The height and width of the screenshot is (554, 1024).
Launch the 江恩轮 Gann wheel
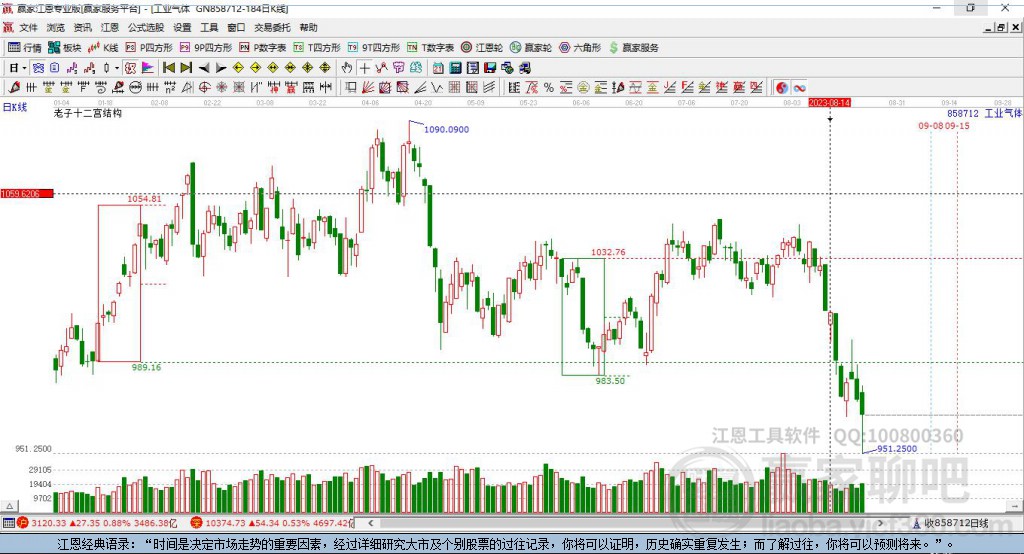(482, 48)
